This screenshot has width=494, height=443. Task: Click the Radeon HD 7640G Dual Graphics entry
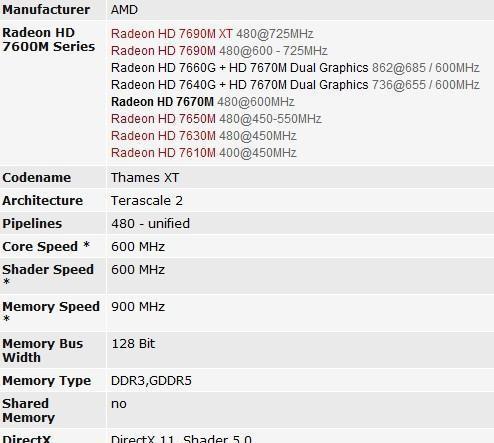240,85
